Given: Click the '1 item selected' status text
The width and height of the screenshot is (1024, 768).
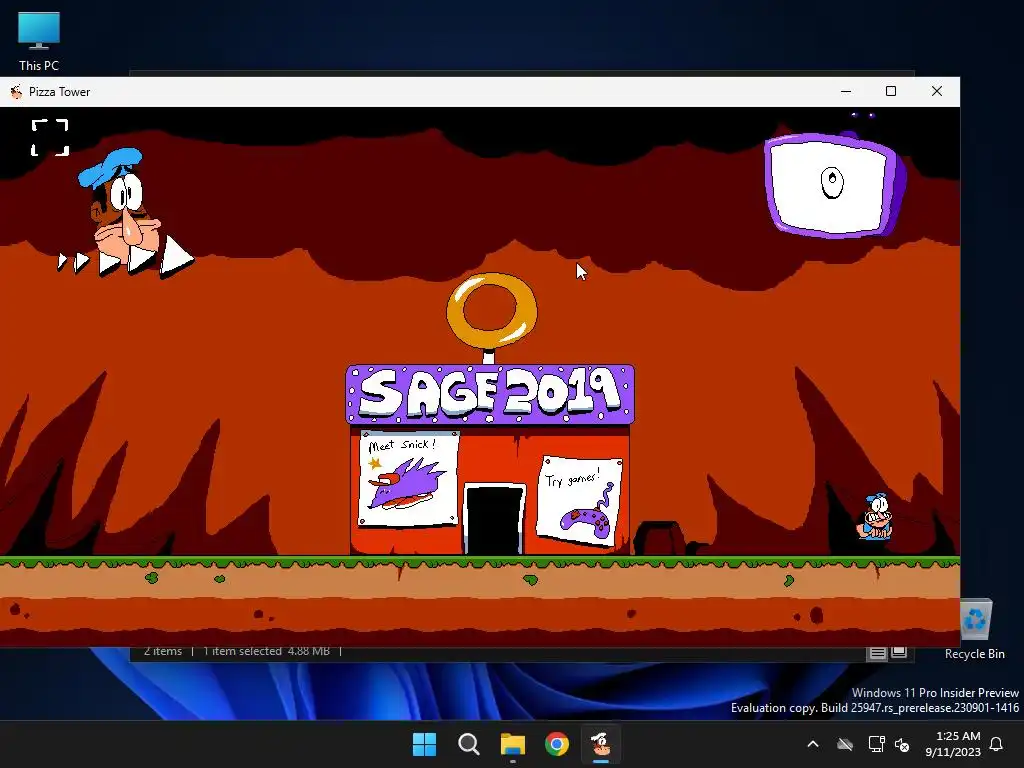Looking at the screenshot, I should pos(242,651).
